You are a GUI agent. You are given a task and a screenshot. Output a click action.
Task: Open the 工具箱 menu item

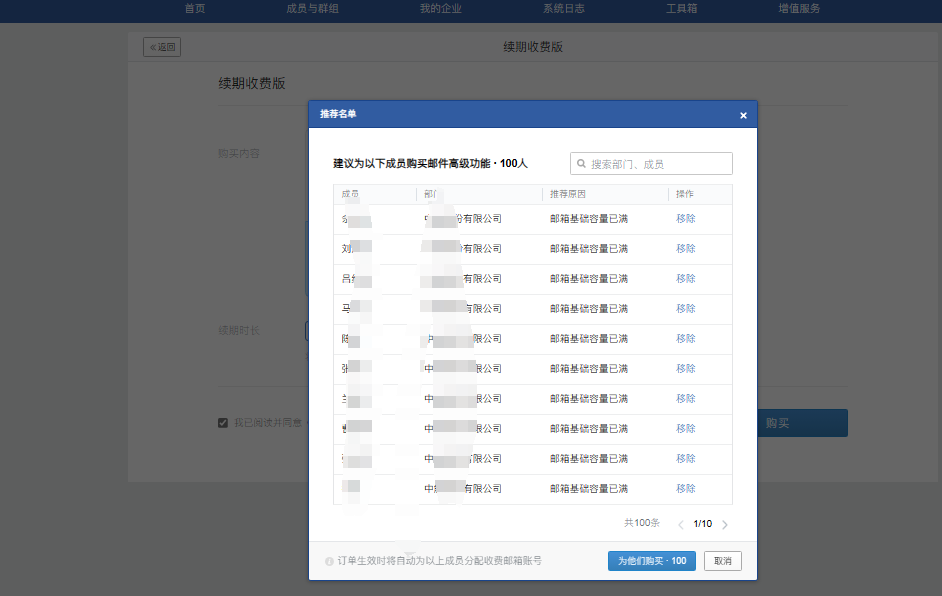(x=684, y=10)
